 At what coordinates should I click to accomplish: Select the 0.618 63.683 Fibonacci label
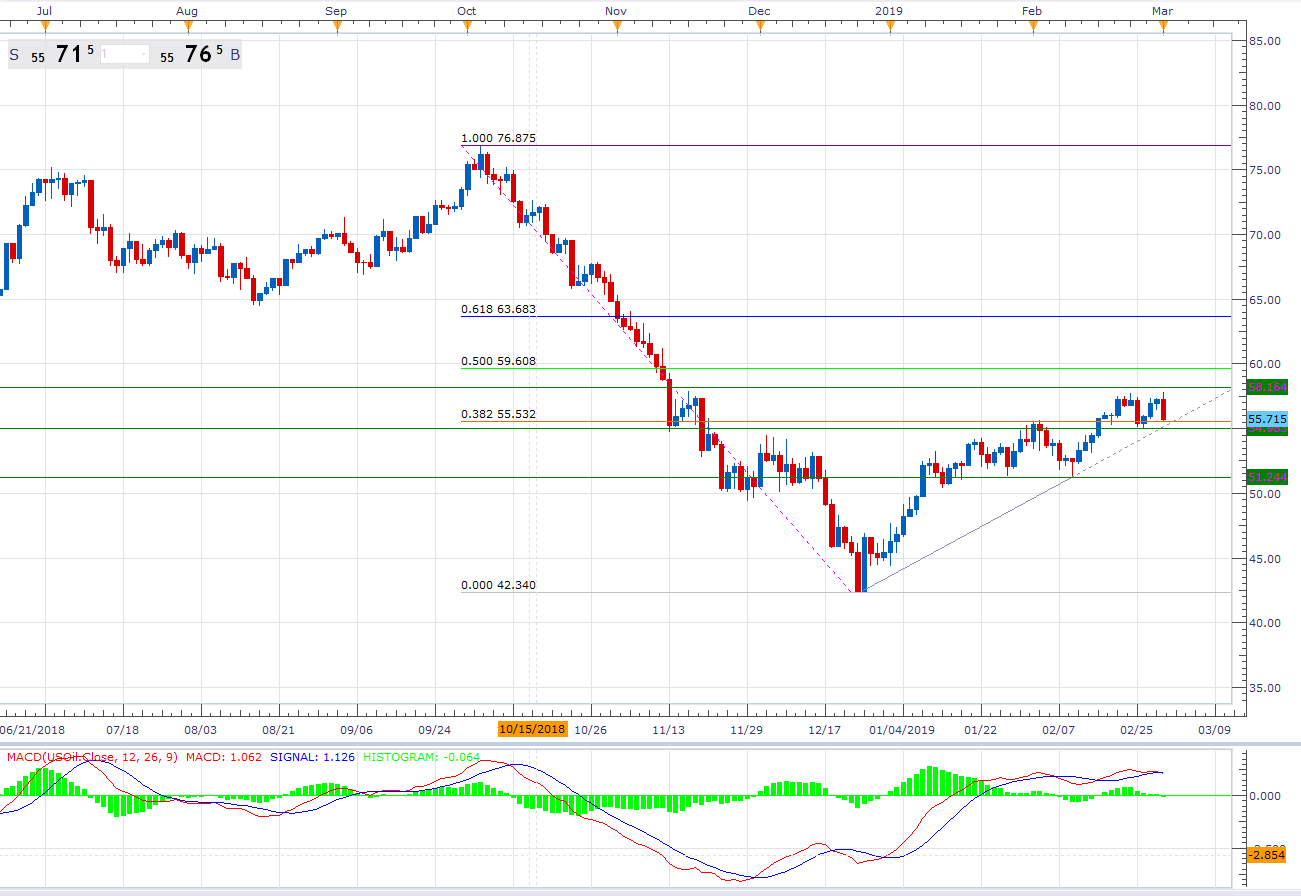[x=499, y=310]
